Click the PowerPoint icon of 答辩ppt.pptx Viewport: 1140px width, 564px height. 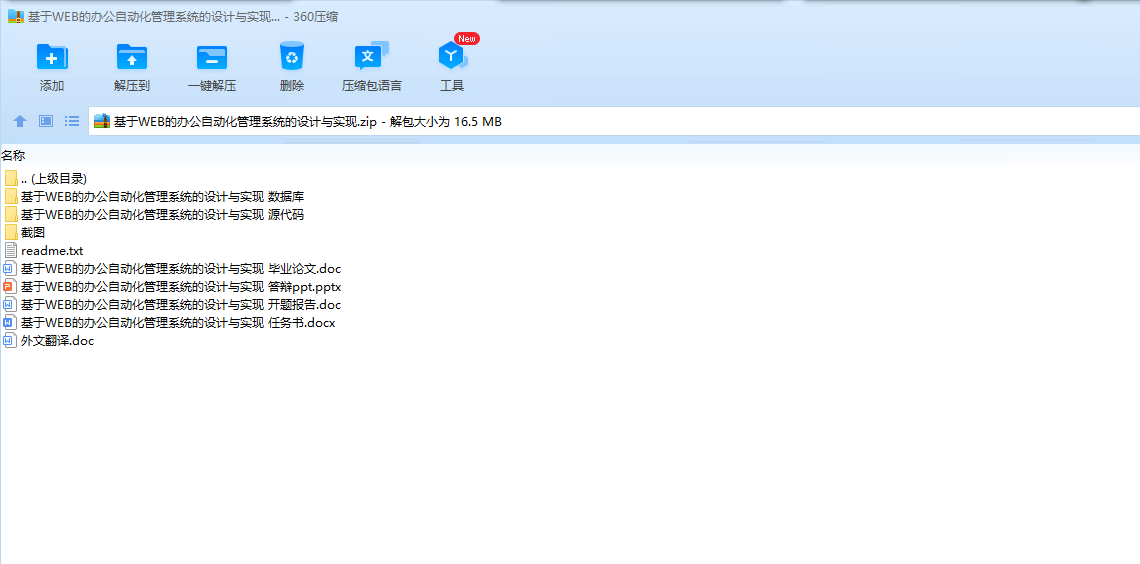(x=9, y=286)
